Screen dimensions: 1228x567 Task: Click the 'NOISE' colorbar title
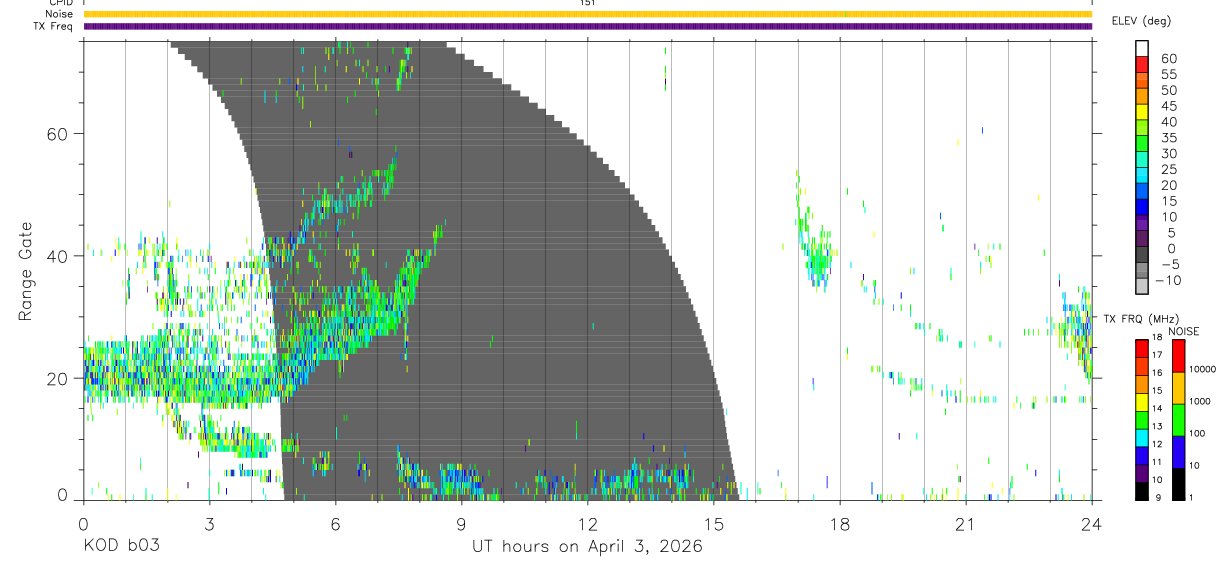(1185, 331)
